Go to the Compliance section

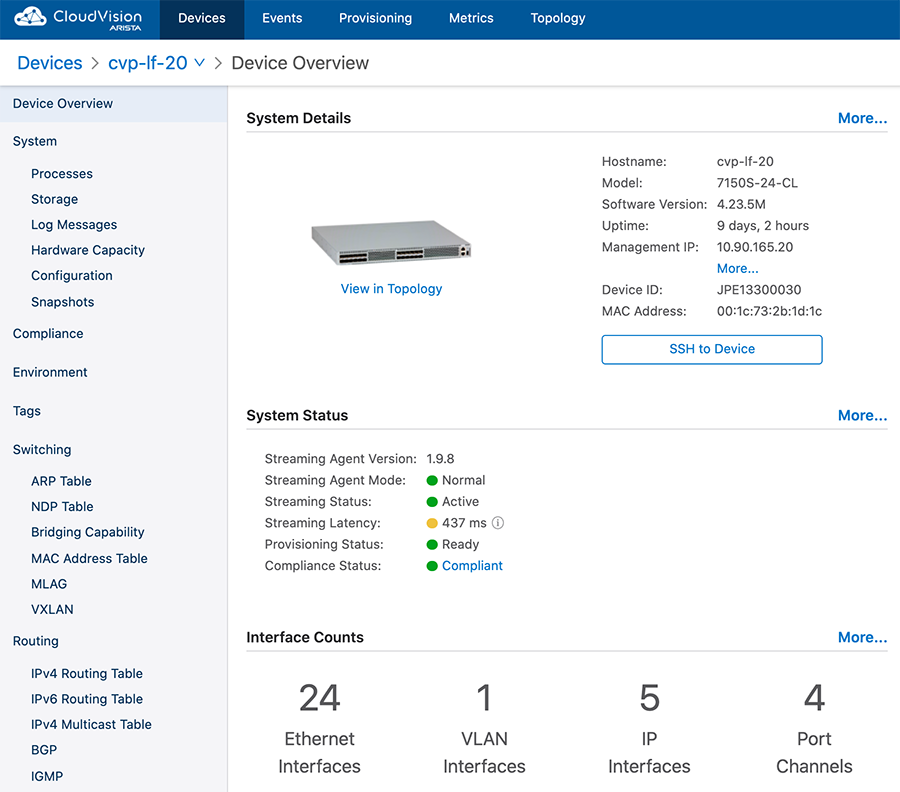click(48, 333)
